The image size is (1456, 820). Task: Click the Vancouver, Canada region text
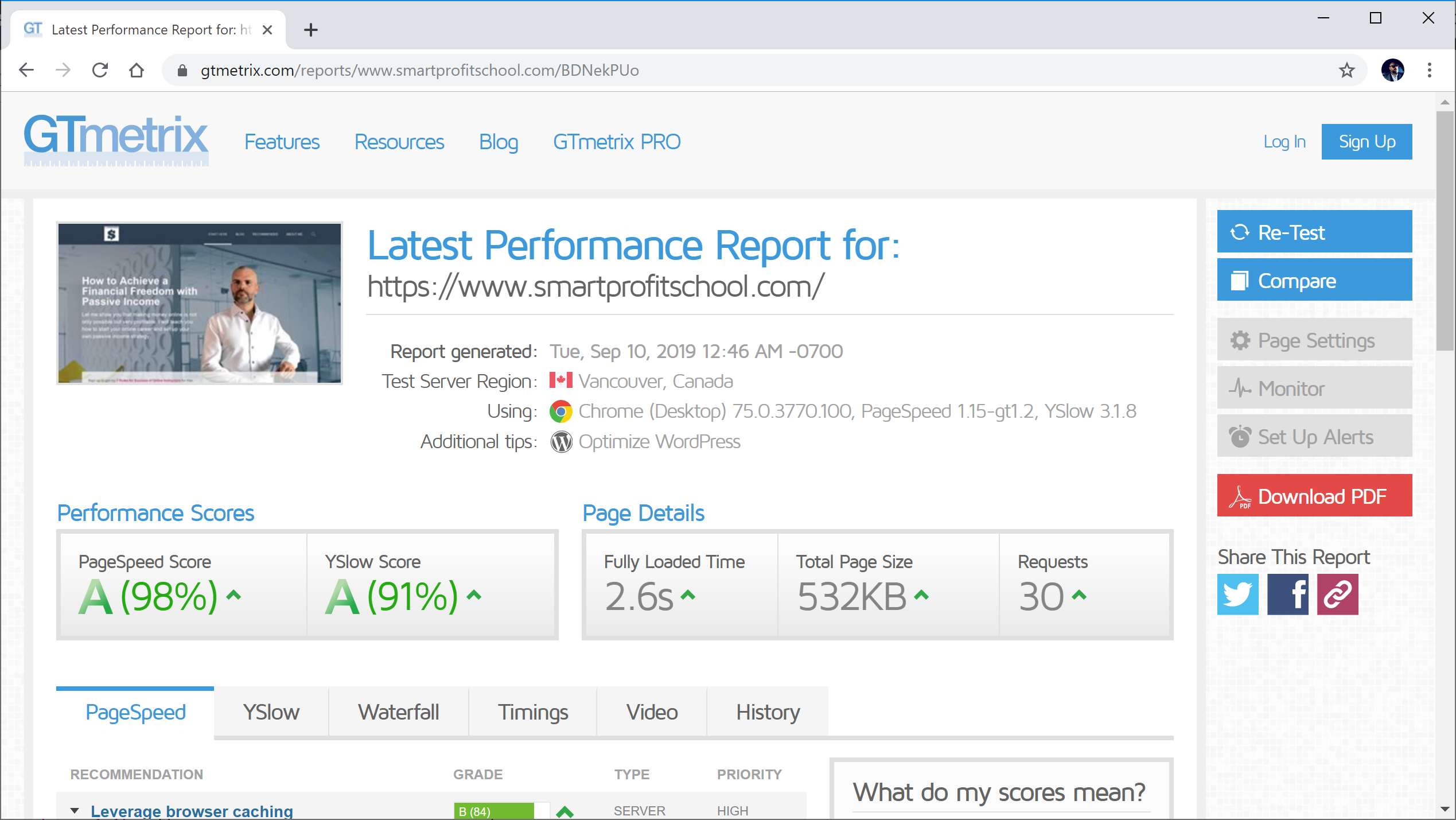click(656, 381)
